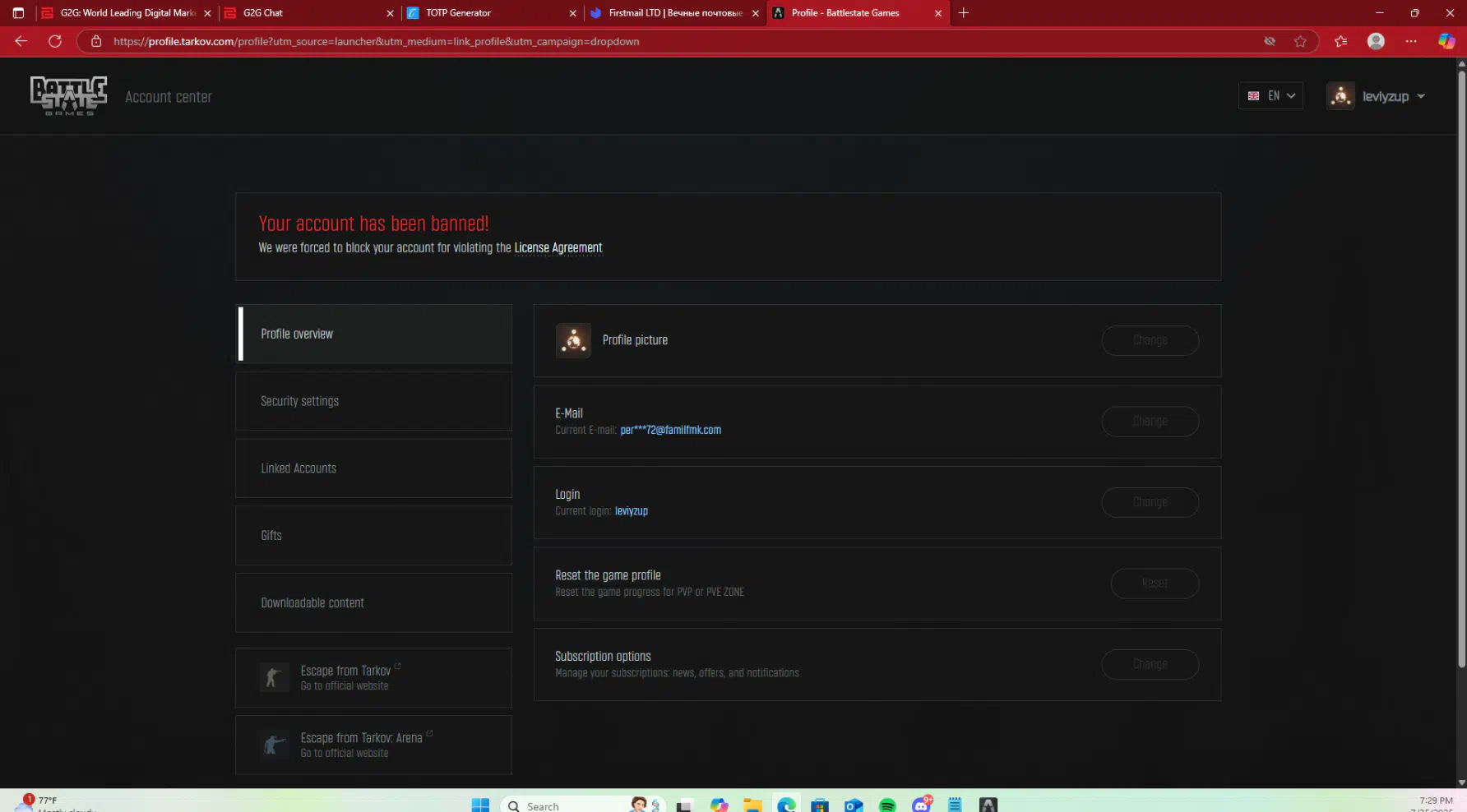Open a new browser tab
The image size is (1467, 812).
pyautogui.click(x=963, y=13)
